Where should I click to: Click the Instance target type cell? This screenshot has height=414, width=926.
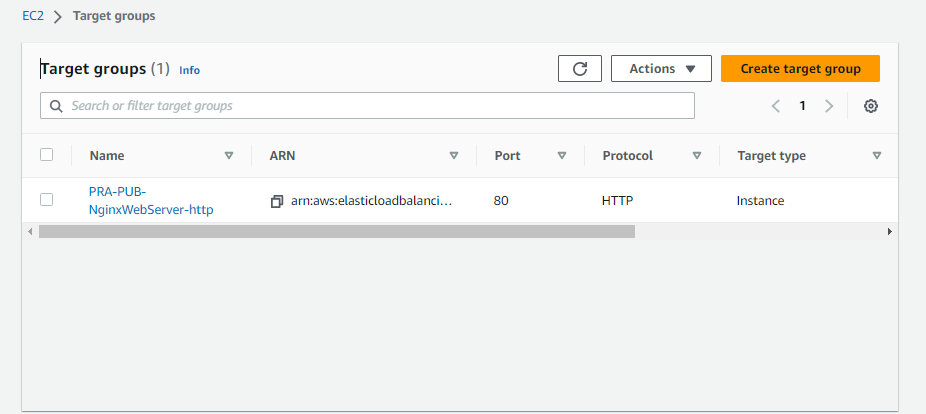pos(761,201)
